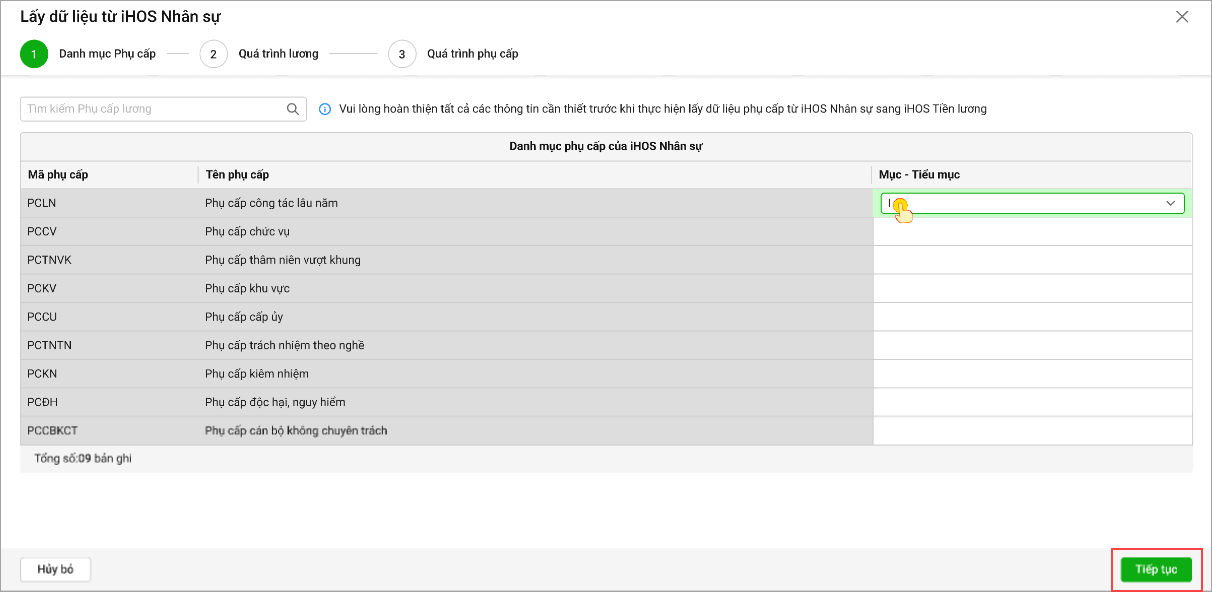Click the PCLN code cell
This screenshot has height=592, width=1212.
coord(109,203)
